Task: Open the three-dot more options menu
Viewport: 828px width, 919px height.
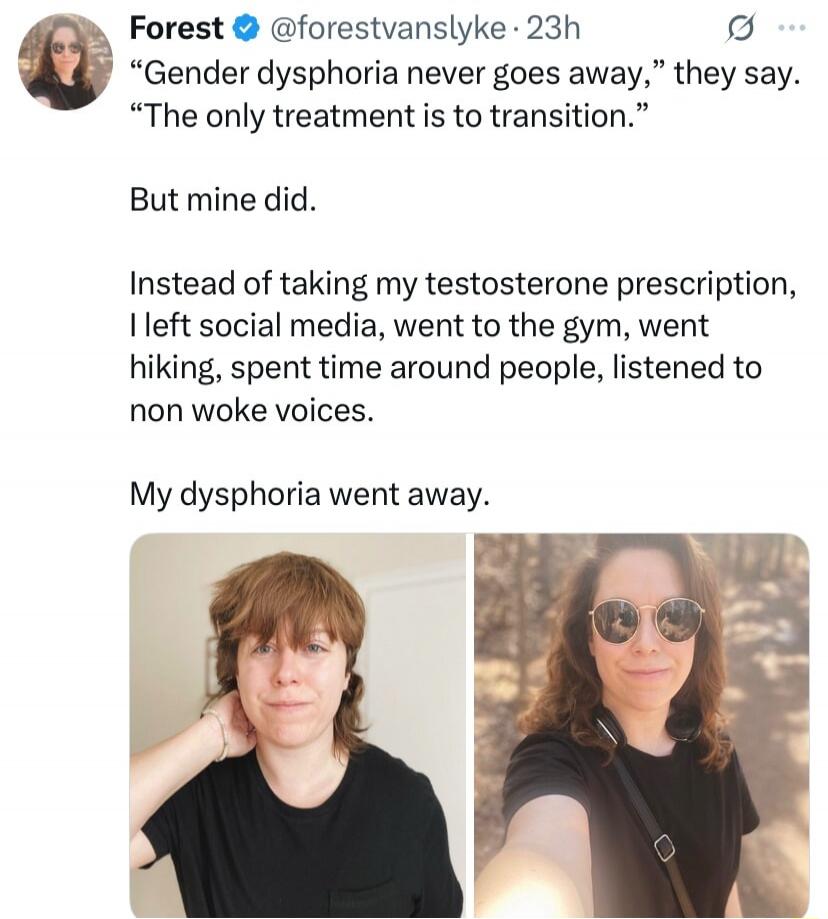Action: [792, 28]
